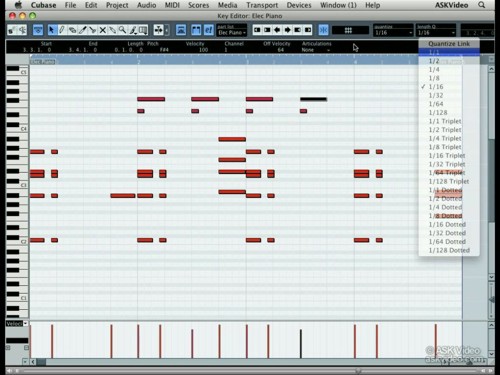Toggle the Solo Editor button

[x=12, y=30]
